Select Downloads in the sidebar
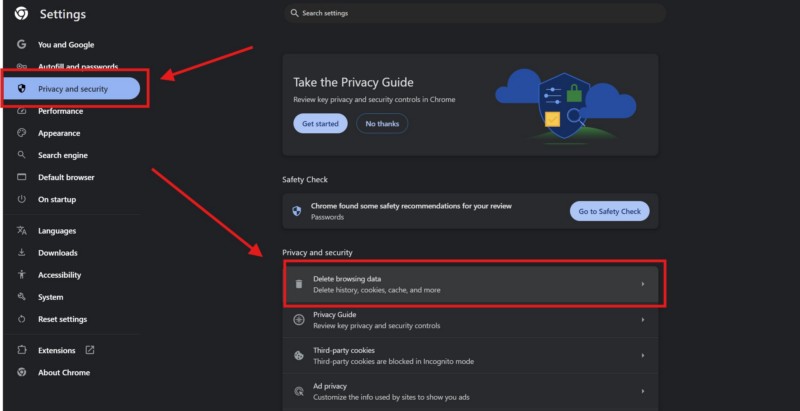 (x=57, y=253)
